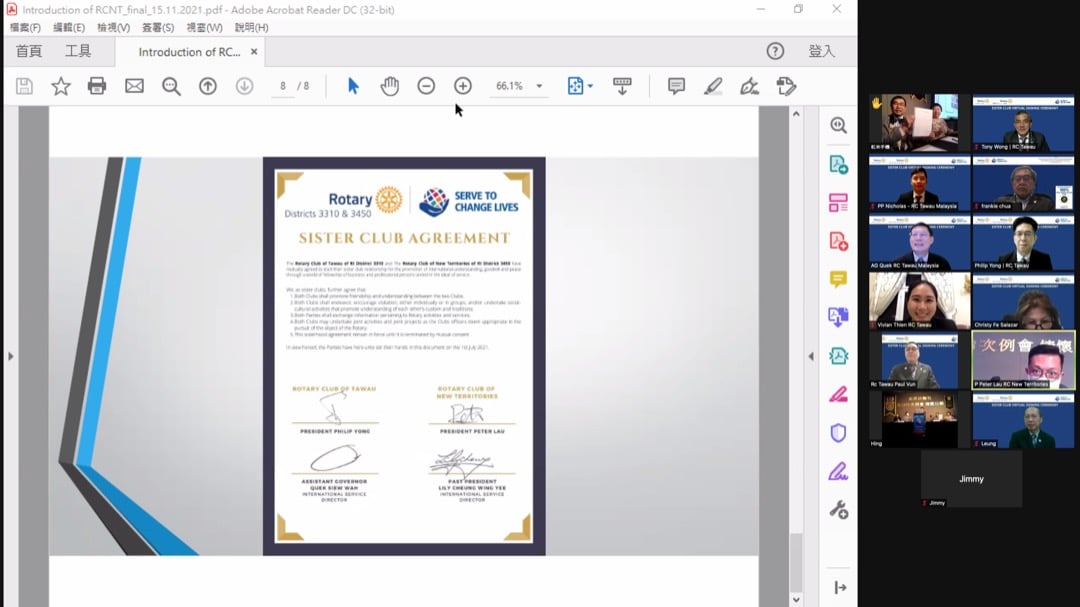Open the Sign document pen tool
Viewport: 1080px width, 607px height.
click(749, 86)
